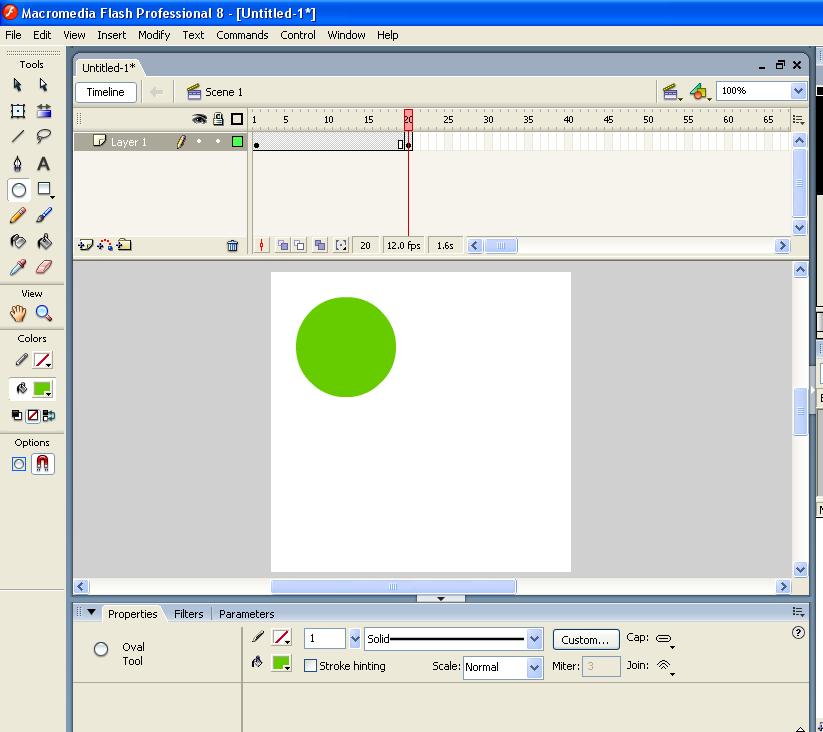Select the Paint Bucket tool
823x732 pixels.
(x=44, y=241)
